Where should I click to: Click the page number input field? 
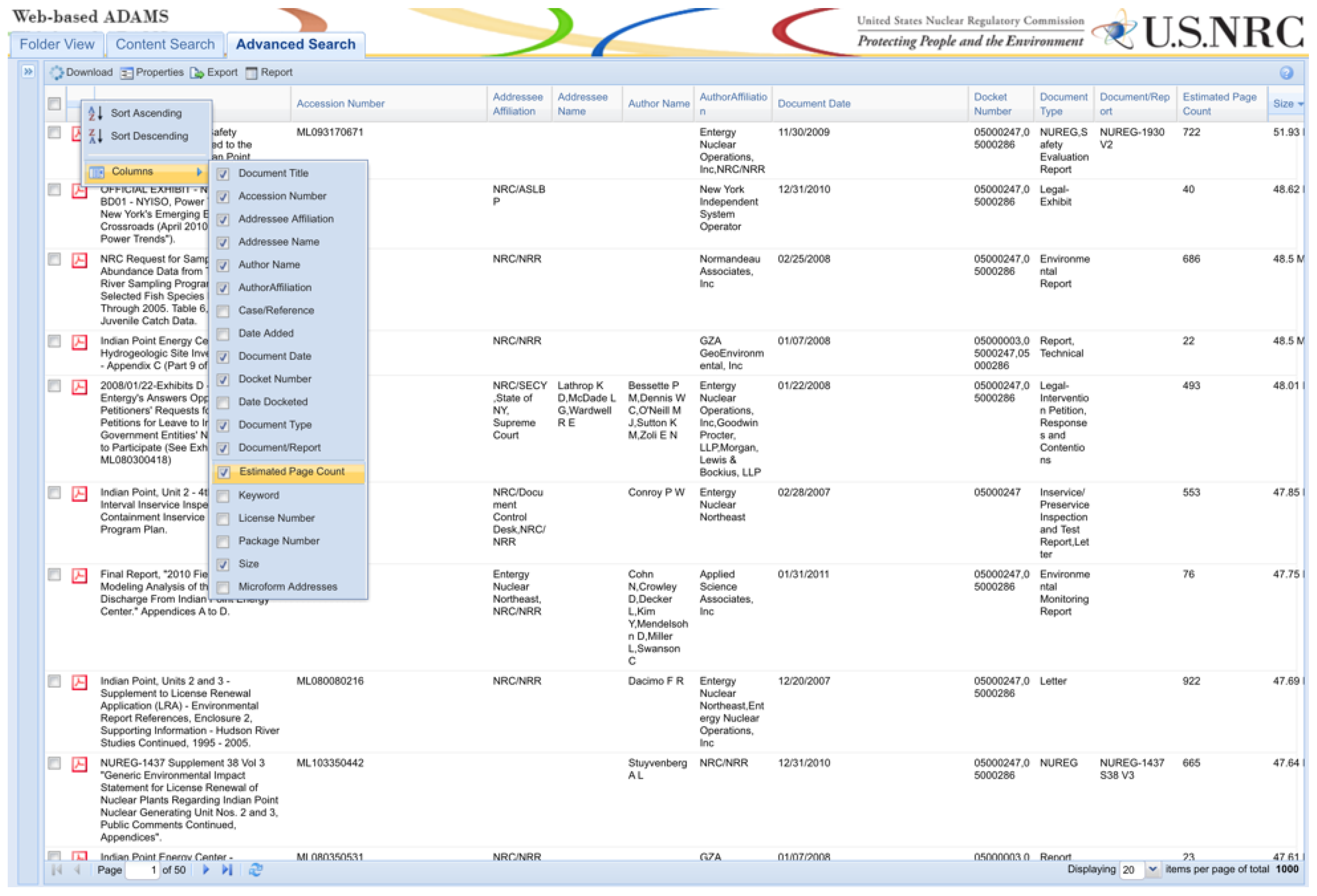[x=142, y=869]
